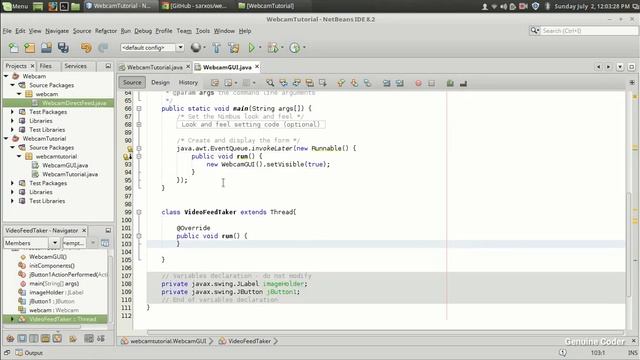Select the Source view button
Screen dimensions: 640x360
(x=132, y=82)
